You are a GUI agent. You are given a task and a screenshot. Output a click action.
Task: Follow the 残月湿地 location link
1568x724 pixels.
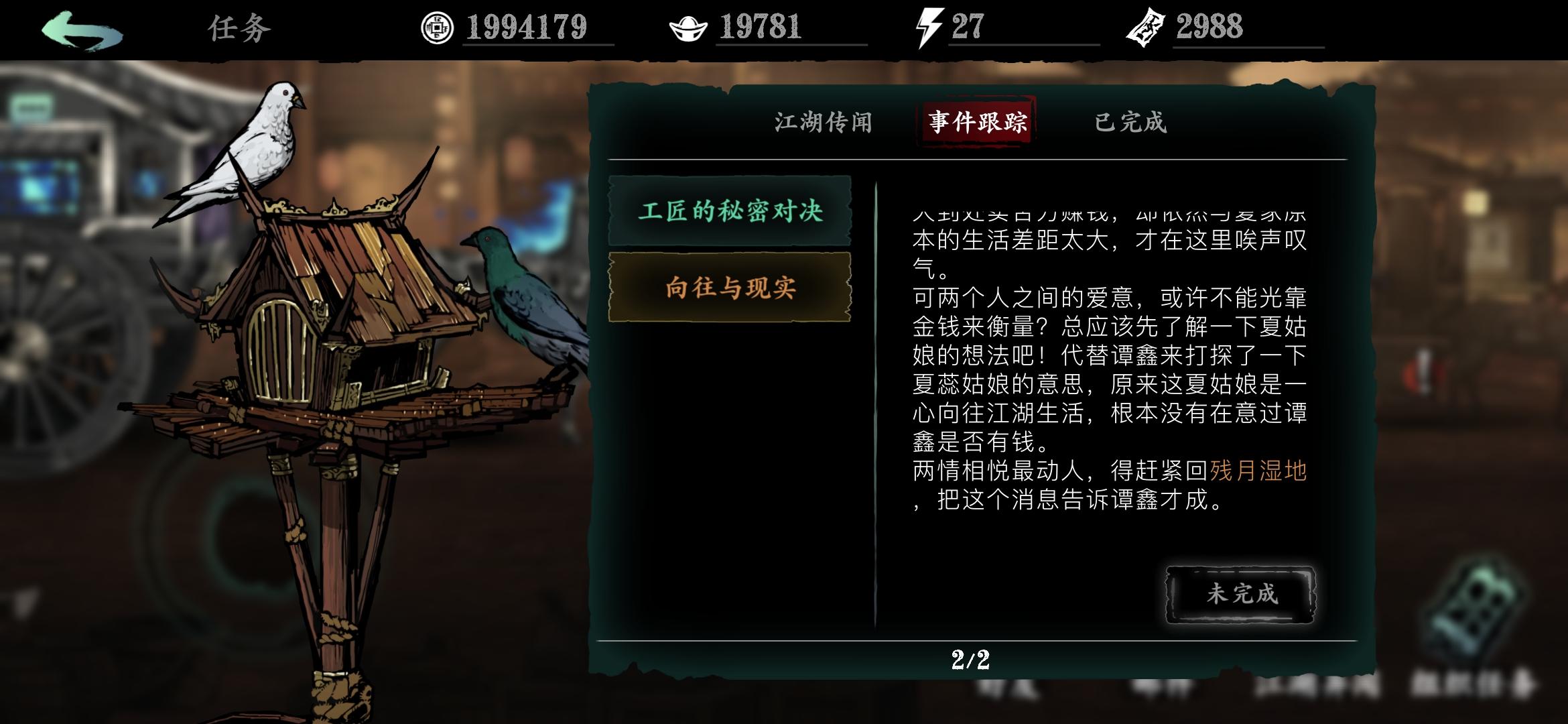pos(1258,471)
